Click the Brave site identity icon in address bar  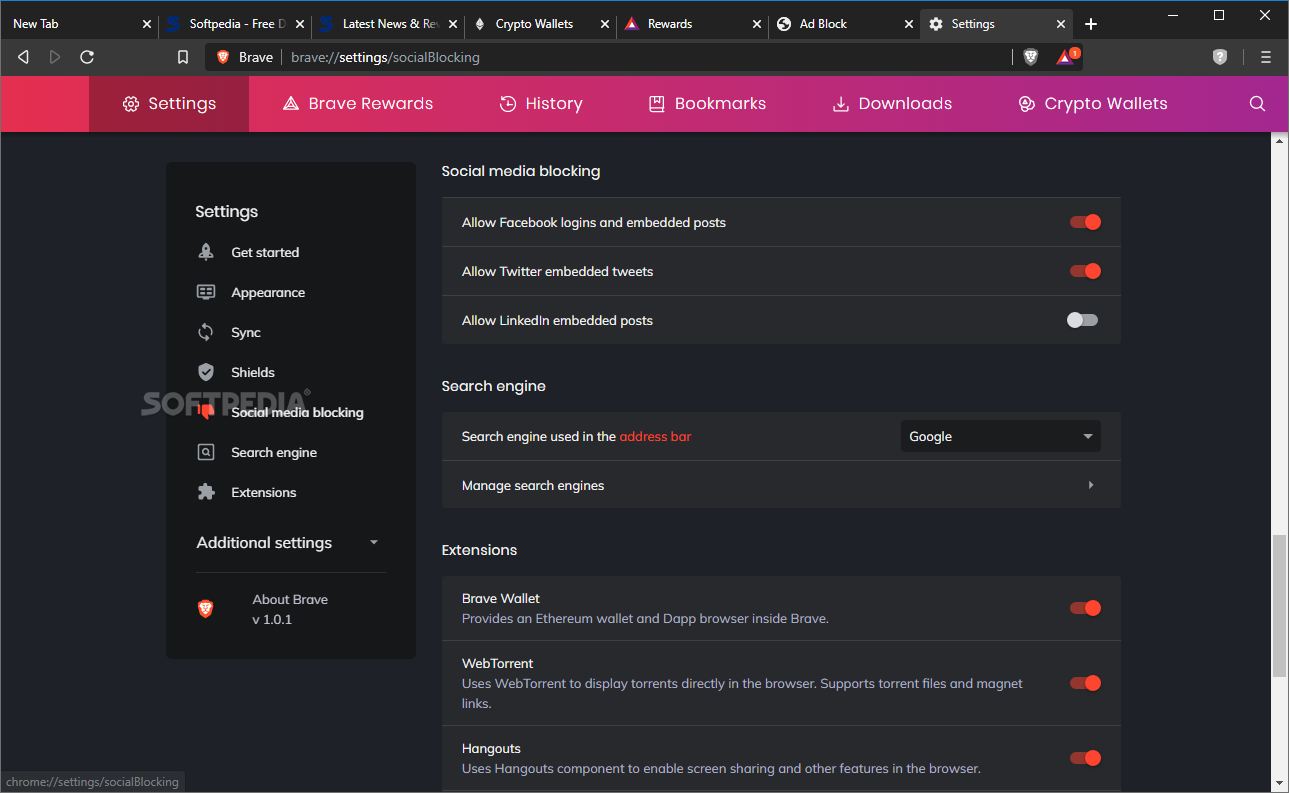223,57
